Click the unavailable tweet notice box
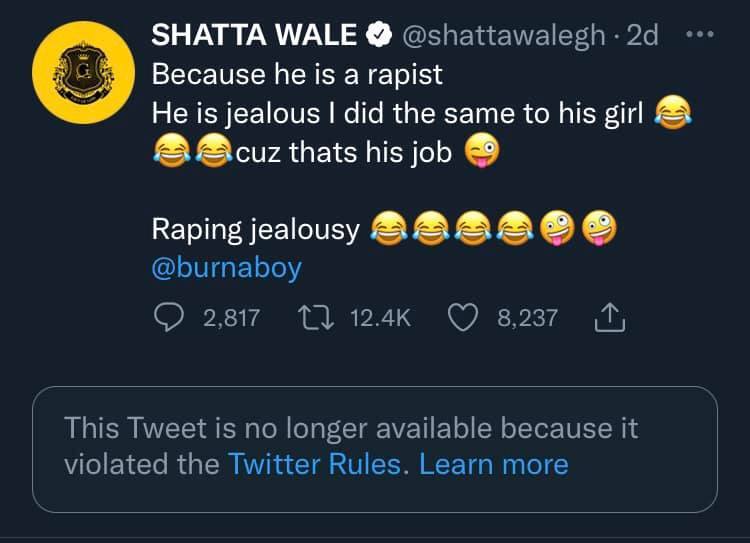The image size is (750, 543). coord(374,449)
